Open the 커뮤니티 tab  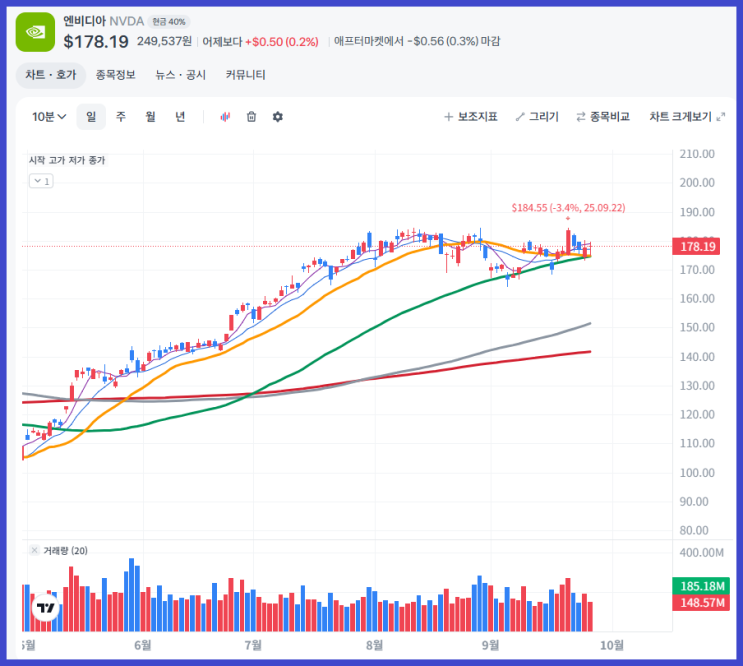(x=245, y=75)
